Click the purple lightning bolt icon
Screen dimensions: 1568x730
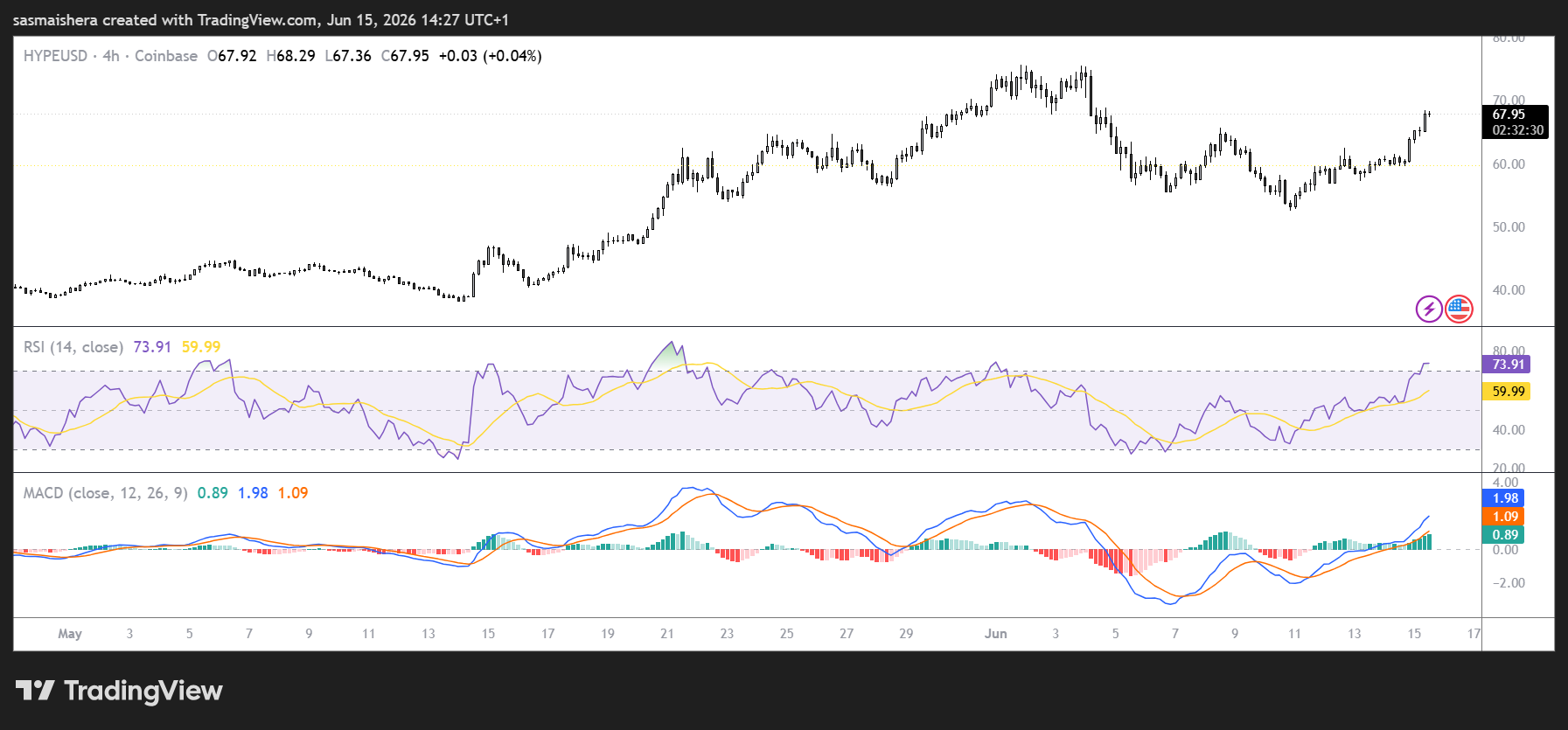(1429, 309)
